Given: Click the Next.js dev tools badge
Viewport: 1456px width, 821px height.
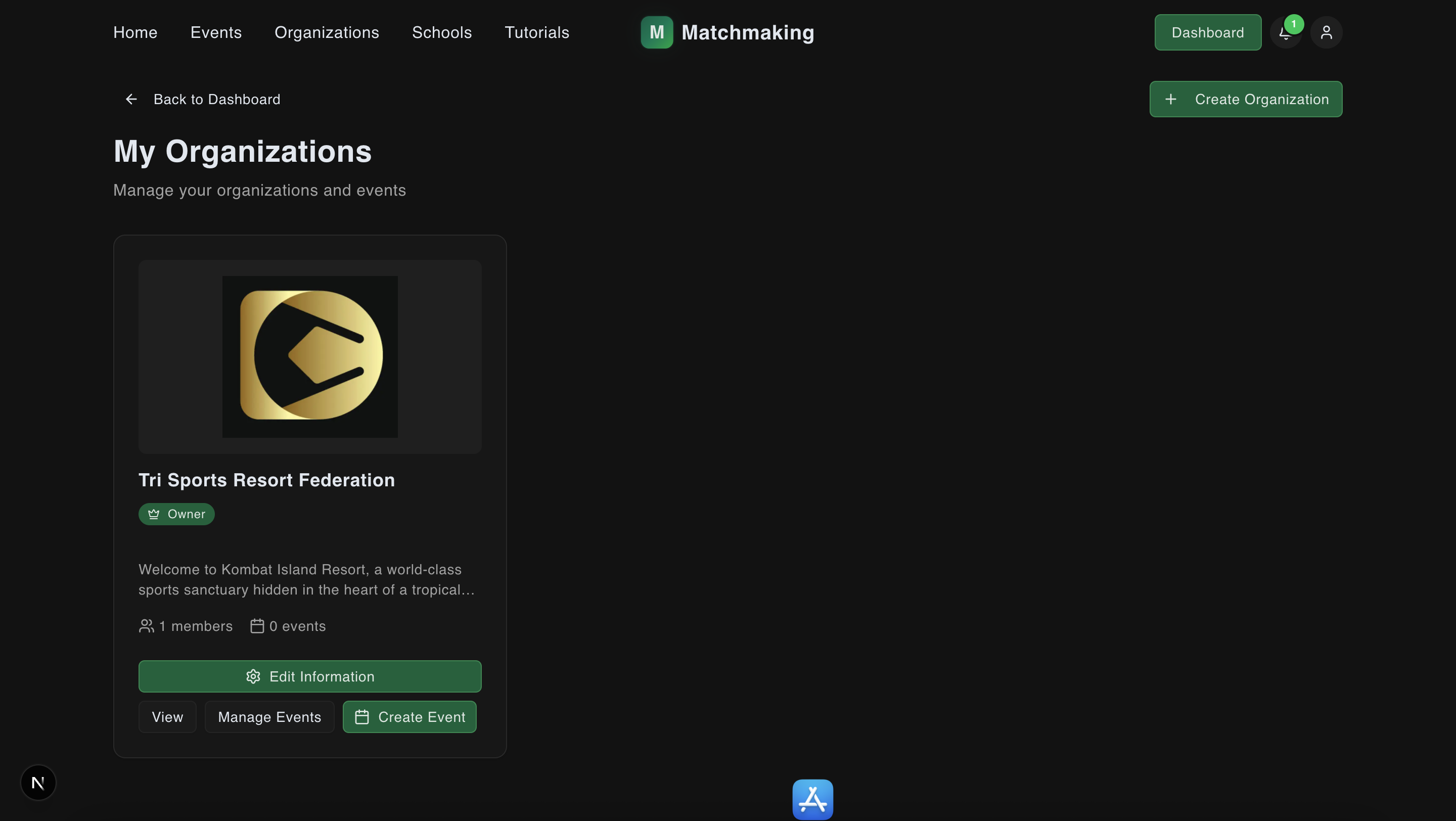Looking at the screenshot, I should click(38, 783).
